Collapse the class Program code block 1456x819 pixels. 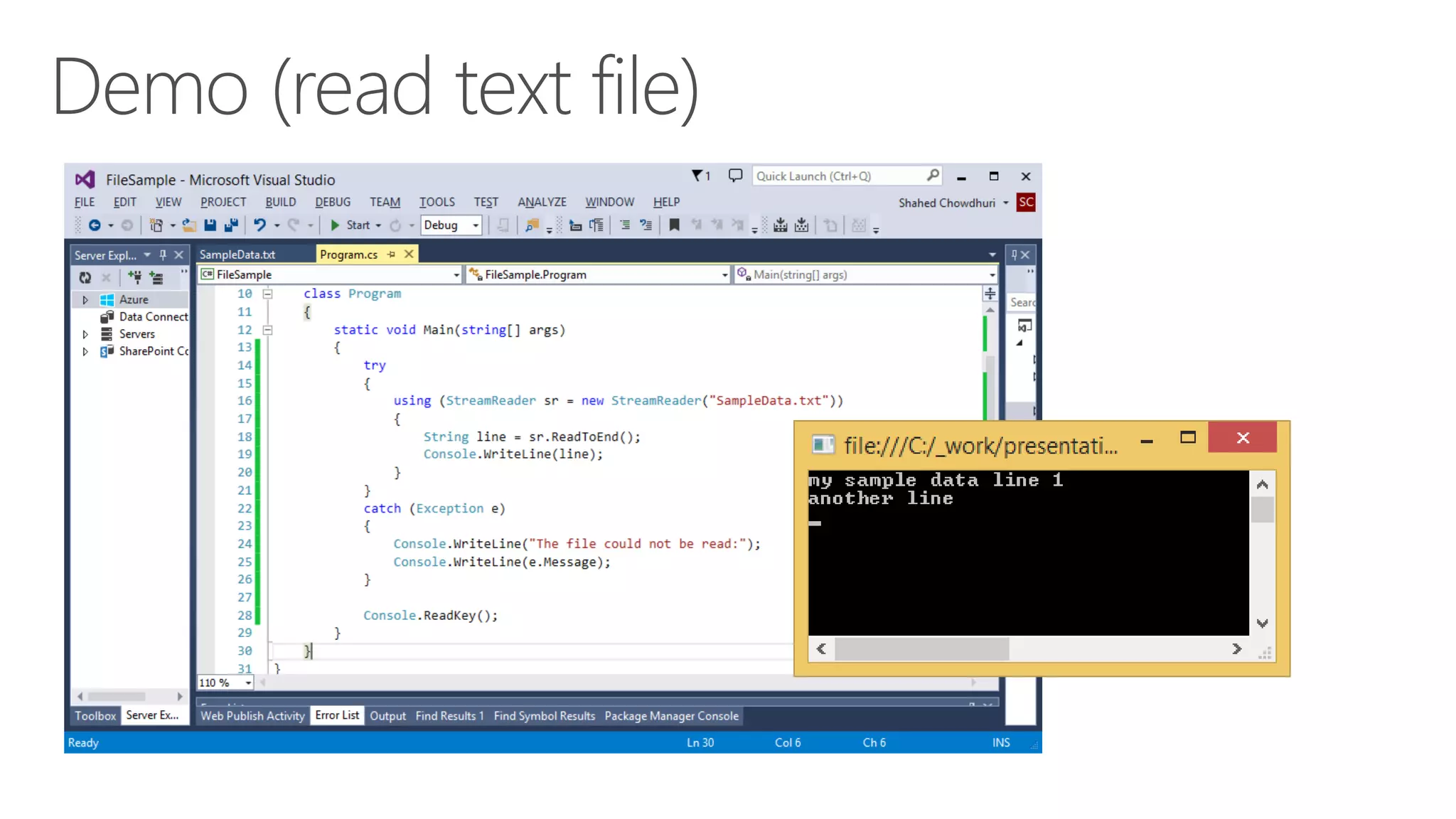[268, 294]
